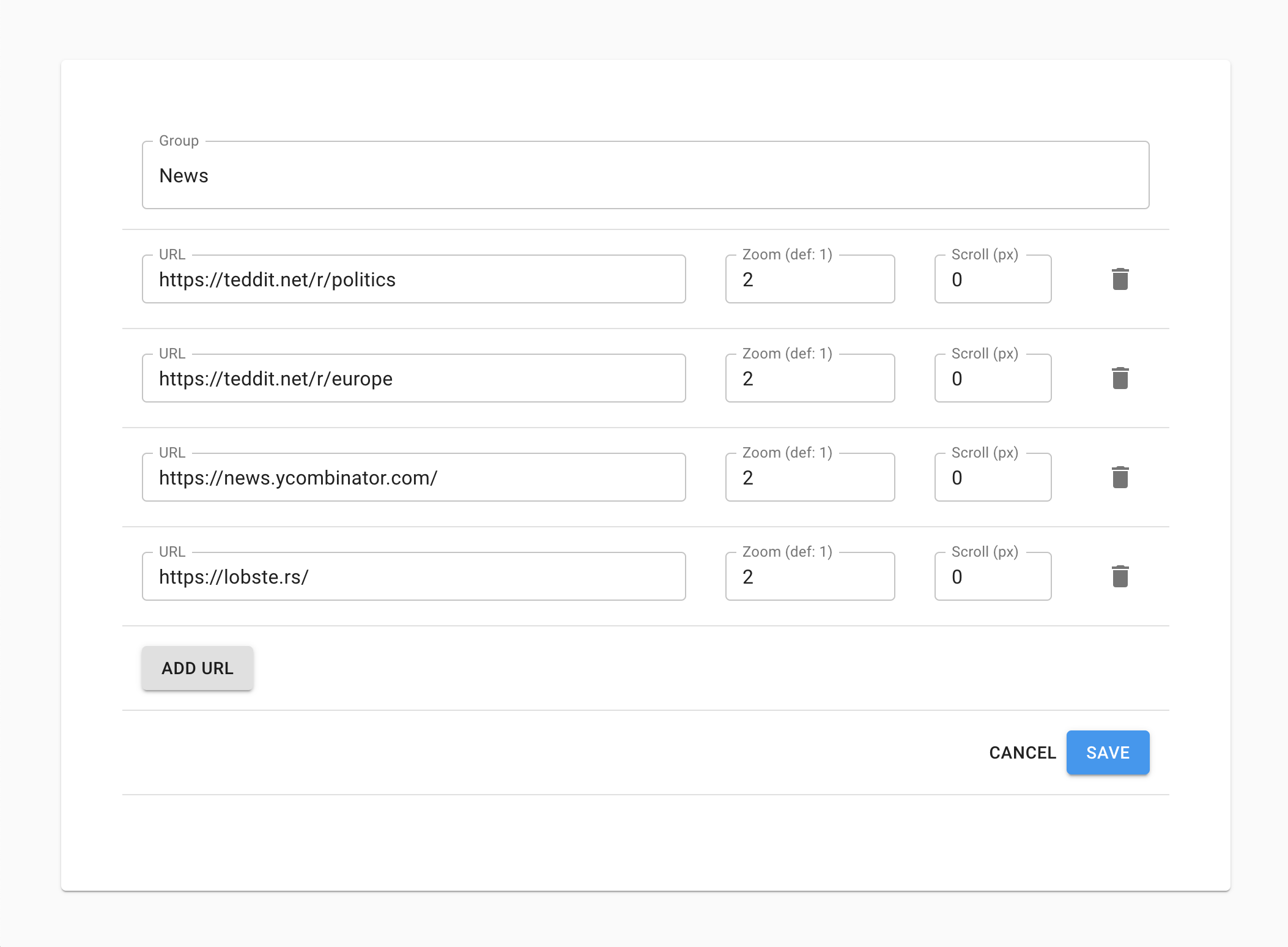Screen dimensions: 1288x947
Task: Focus Zoom field for politics URL
Action: [x=810, y=280]
